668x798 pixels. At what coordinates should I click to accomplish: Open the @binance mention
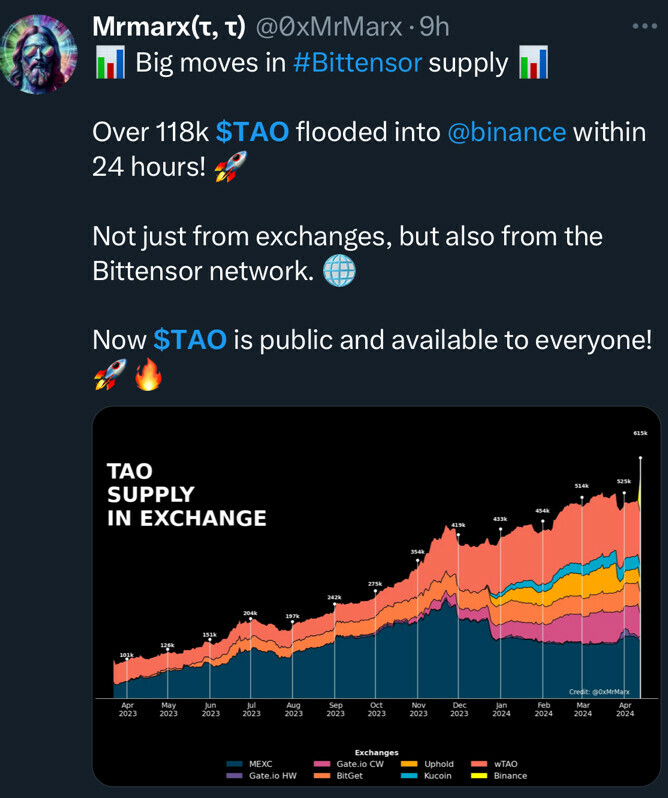[505, 132]
